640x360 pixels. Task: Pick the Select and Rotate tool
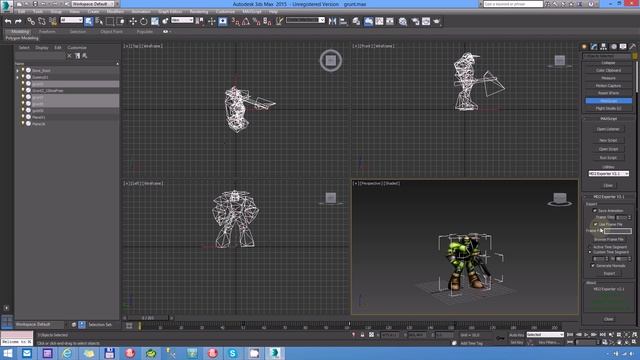(144, 21)
